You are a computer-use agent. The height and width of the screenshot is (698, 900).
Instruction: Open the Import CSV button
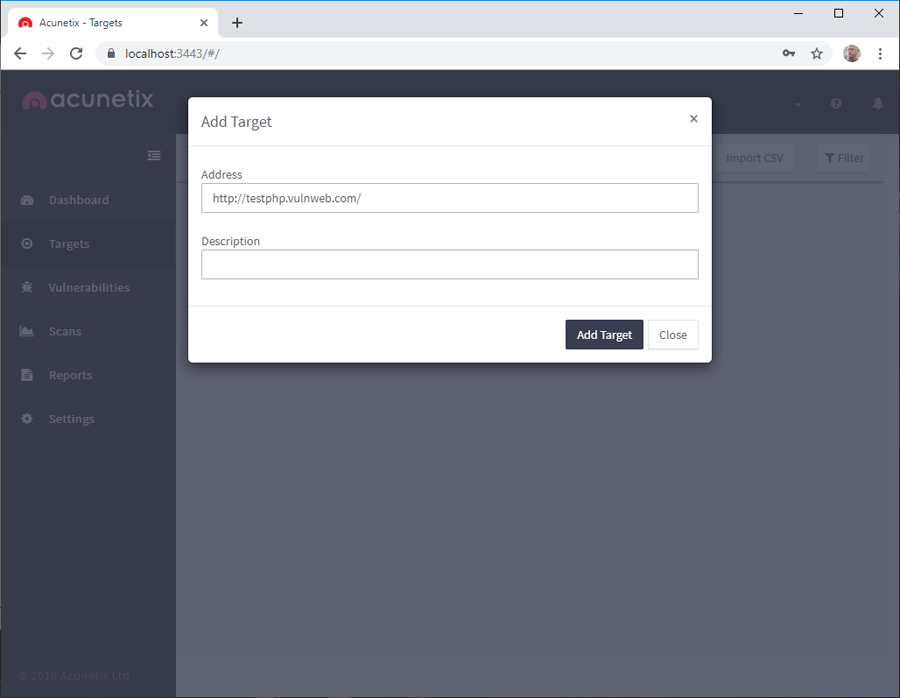[x=754, y=158]
